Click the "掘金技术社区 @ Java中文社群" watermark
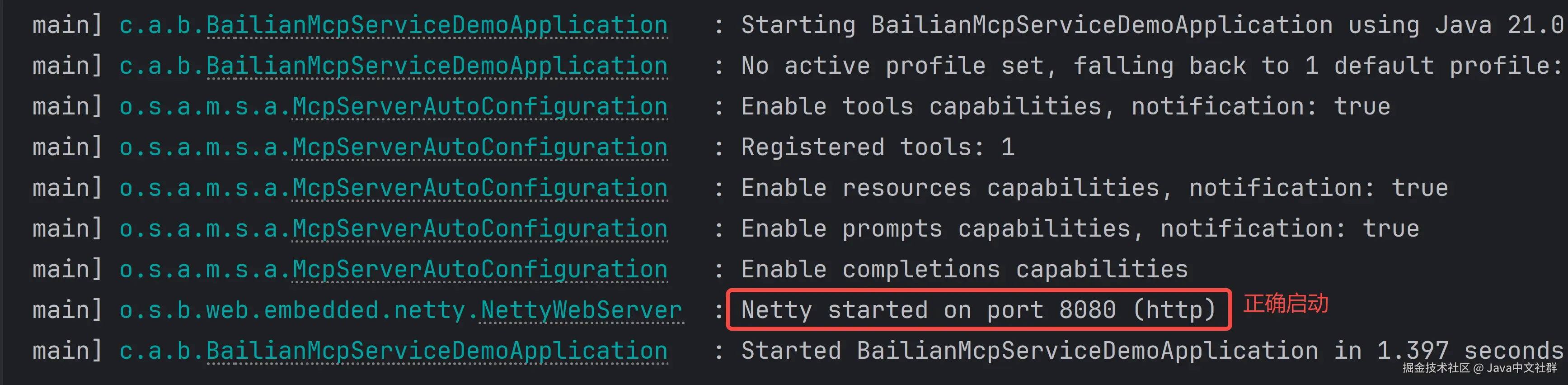The image size is (1568, 385). [1479, 369]
